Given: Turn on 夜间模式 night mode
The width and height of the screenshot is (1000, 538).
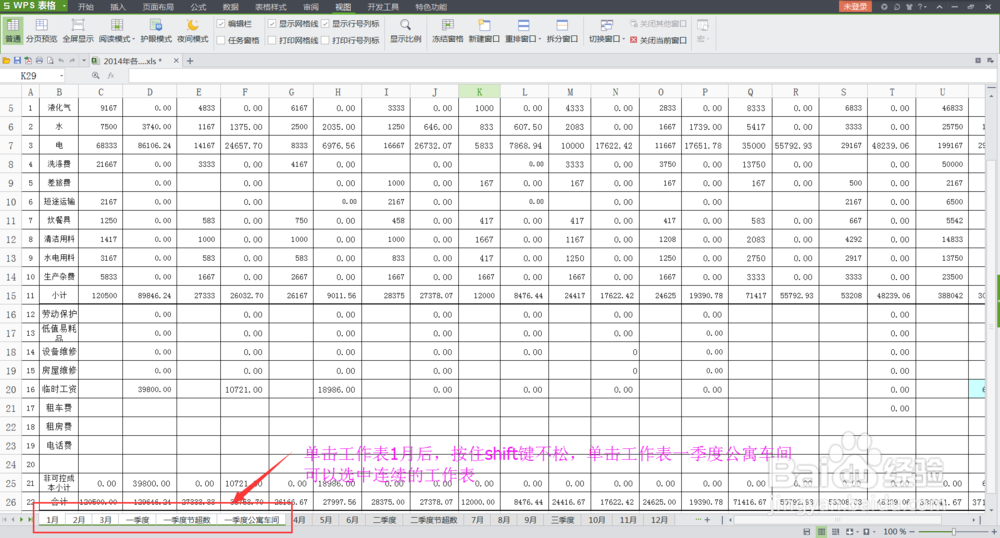Looking at the screenshot, I should click(x=193, y=31).
